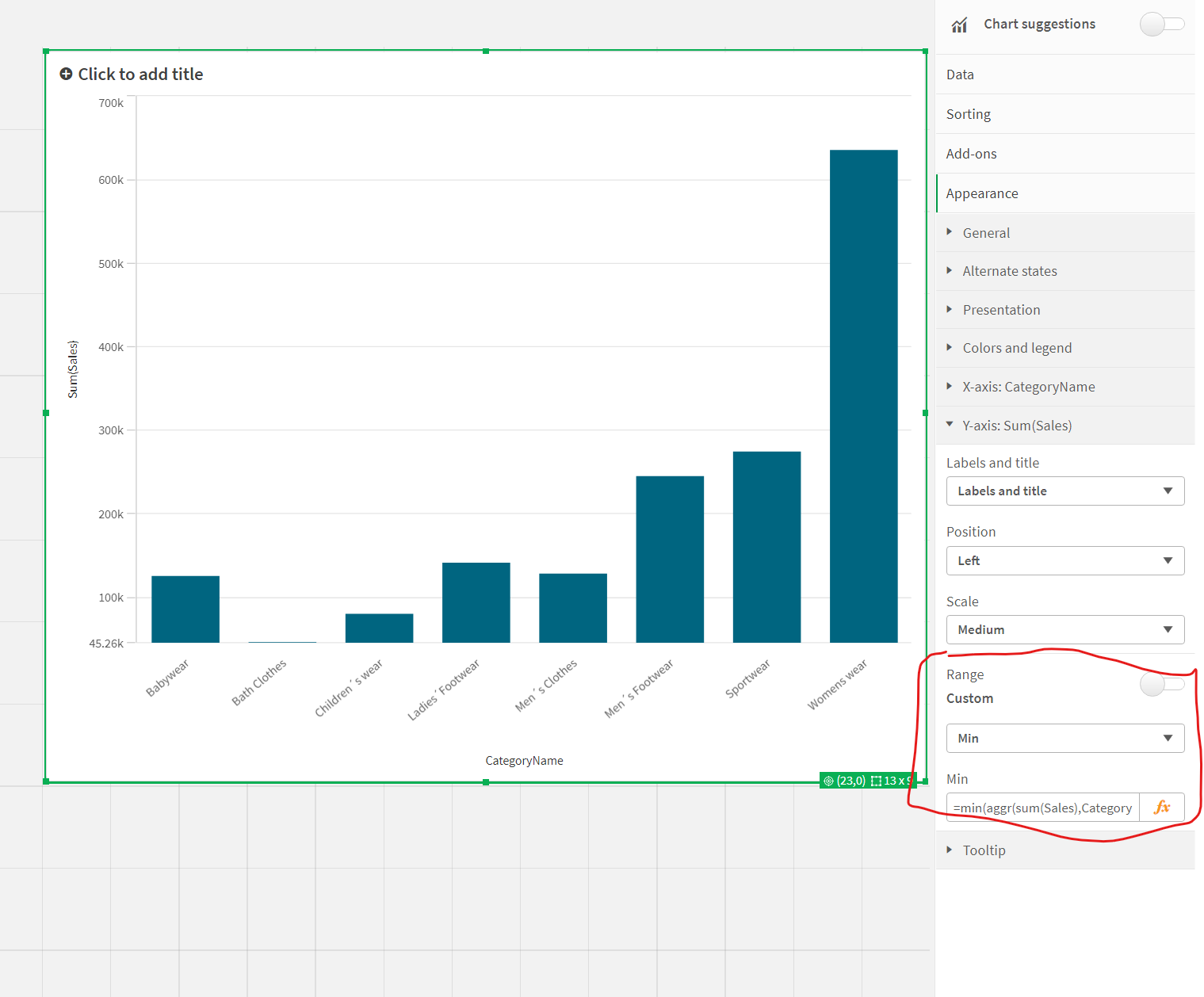Open the Scale dropdown set to Medium
Screen dimensions: 1204x997
(x=1064, y=629)
